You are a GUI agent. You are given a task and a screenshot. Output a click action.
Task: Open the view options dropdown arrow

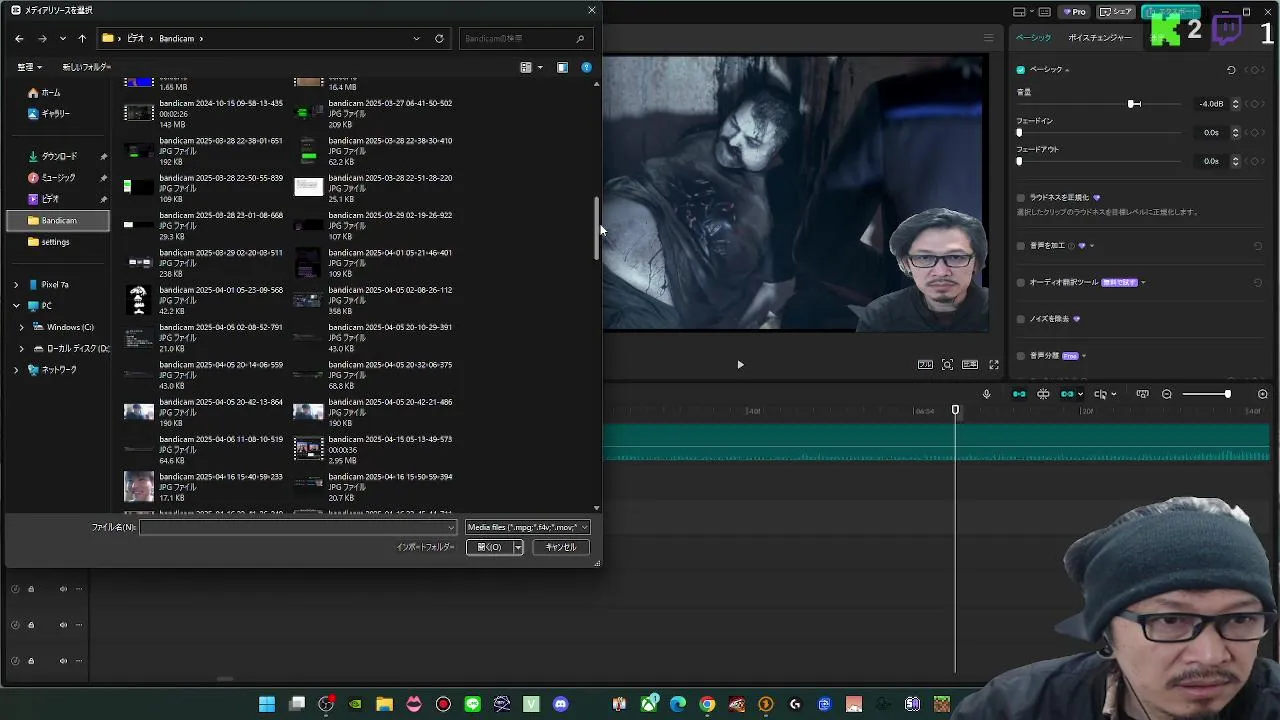[540, 68]
